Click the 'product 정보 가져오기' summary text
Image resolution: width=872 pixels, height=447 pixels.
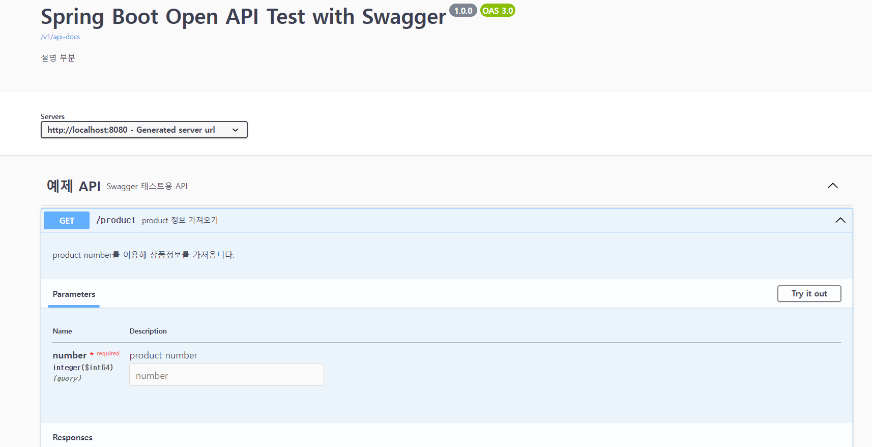point(180,221)
